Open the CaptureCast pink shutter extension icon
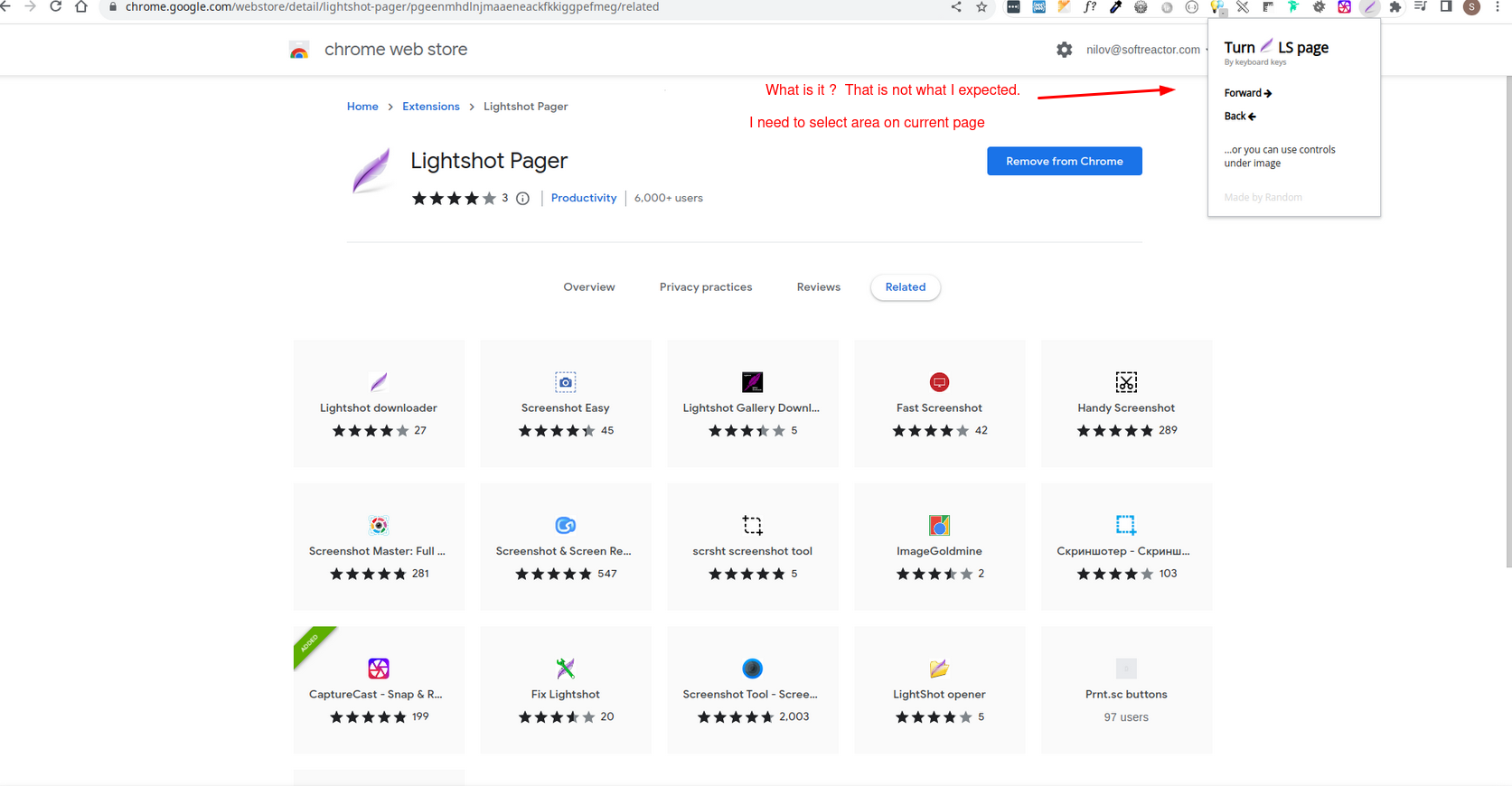The width and height of the screenshot is (1512, 786). tap(1345, 6)
